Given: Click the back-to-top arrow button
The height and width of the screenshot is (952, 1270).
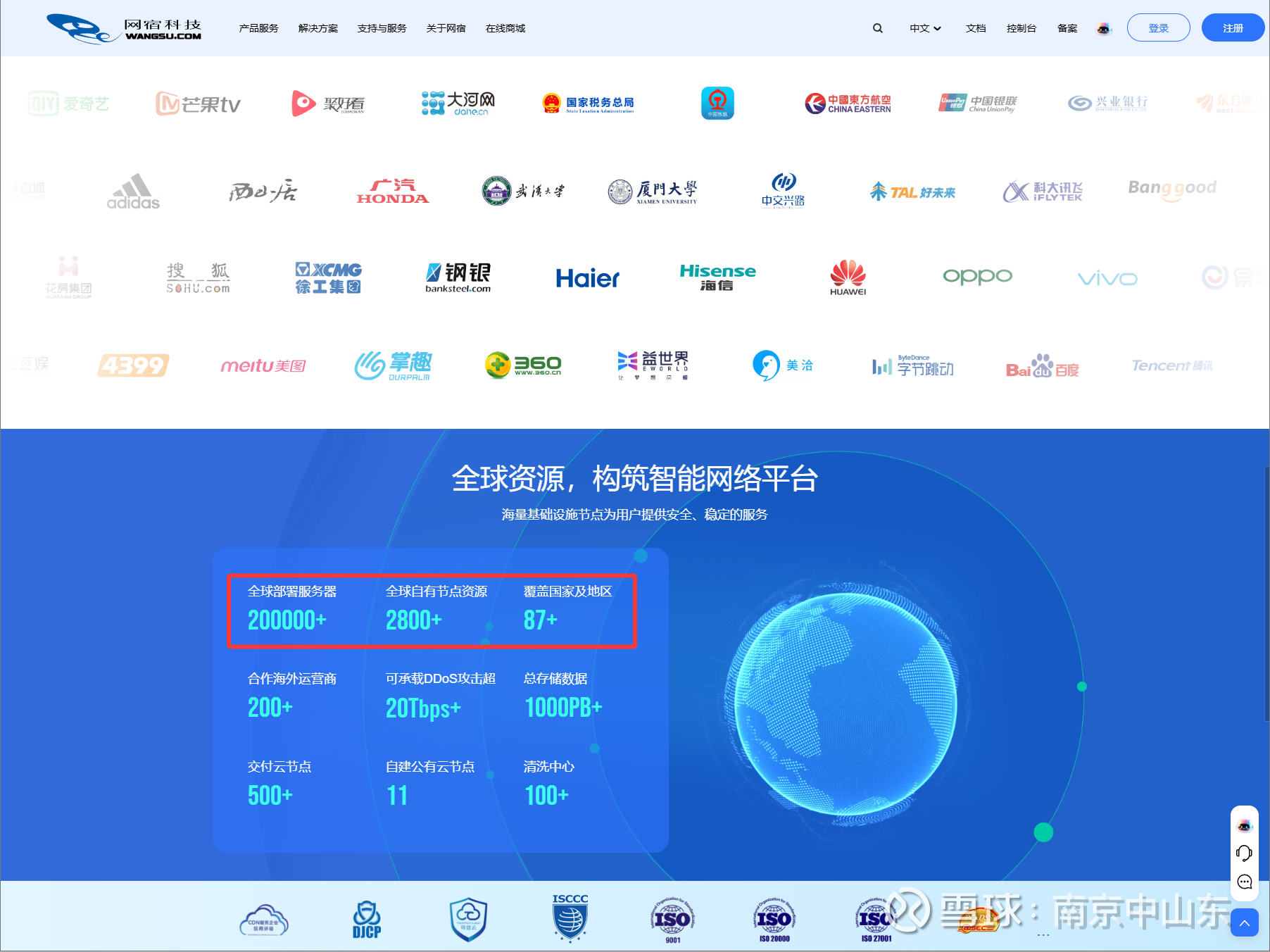Looking at the screenshot, I should tap(1244, 922).
